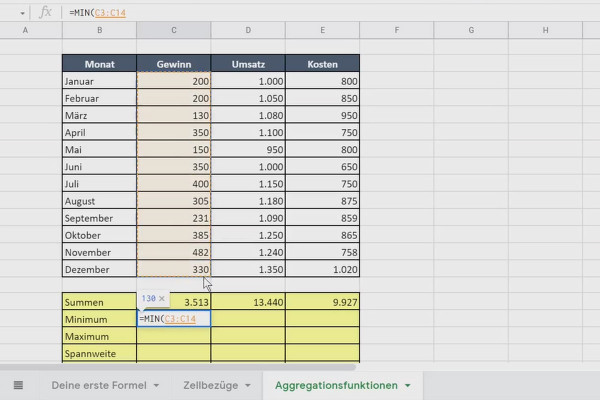600x400 pixels.
Task: Open the all sheets list icon
Action: (18, 385)
